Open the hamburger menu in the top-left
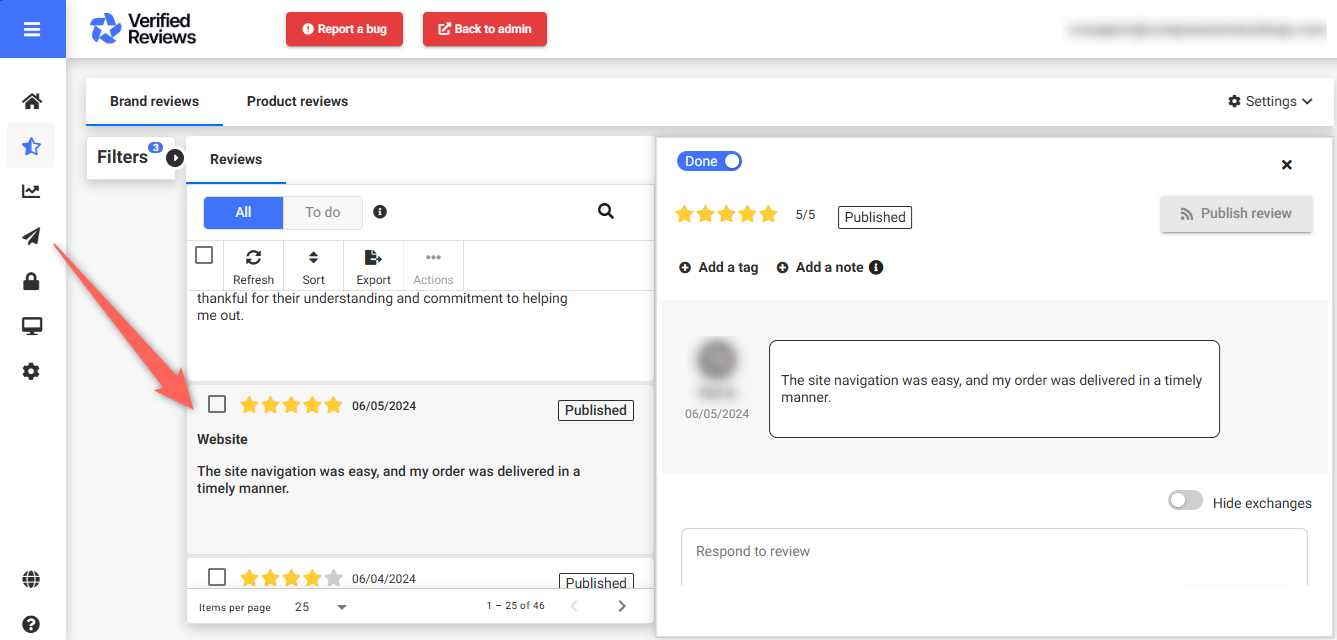 pos(32,29)
